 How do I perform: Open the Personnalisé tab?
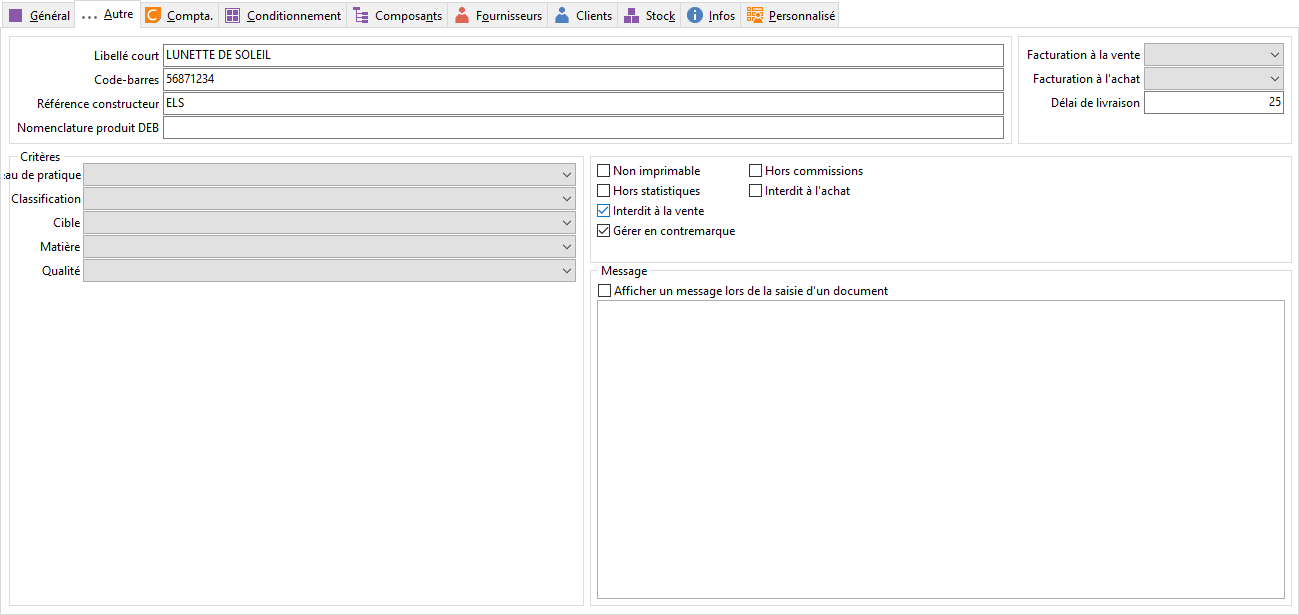(791, 16)
